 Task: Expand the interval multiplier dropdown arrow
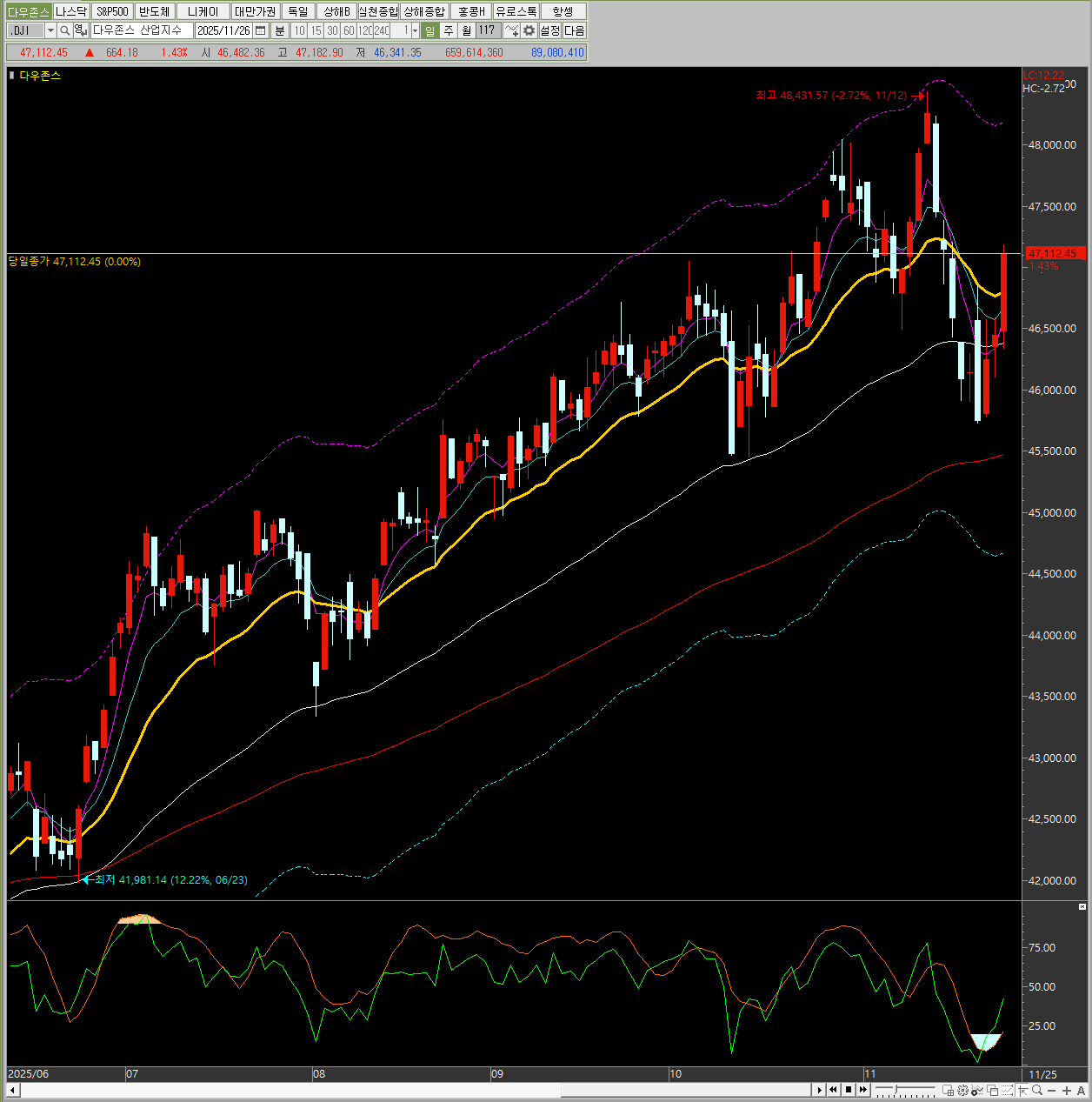415,30
